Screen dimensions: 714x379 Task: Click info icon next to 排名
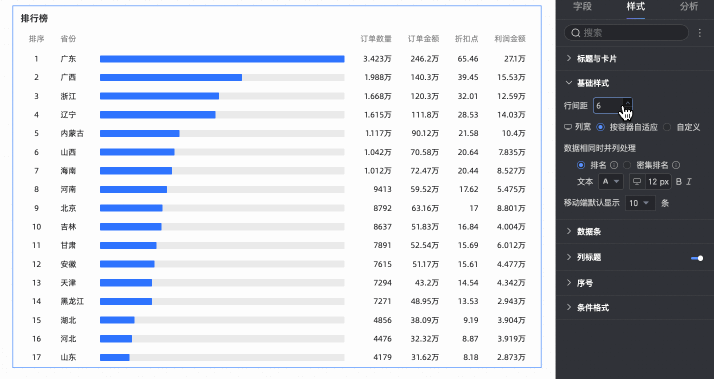(614, 165)
